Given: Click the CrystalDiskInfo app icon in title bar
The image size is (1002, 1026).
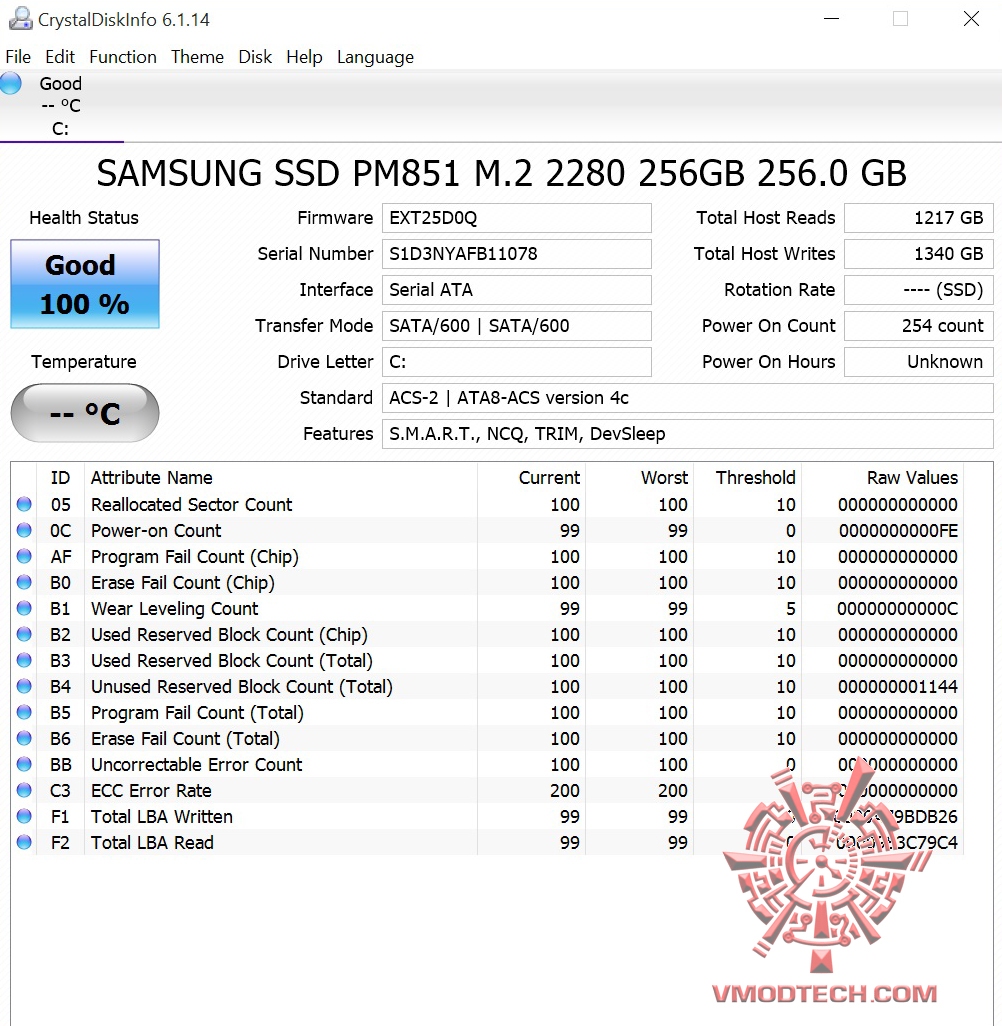Looking at the screenshot, I should [20, 19].
